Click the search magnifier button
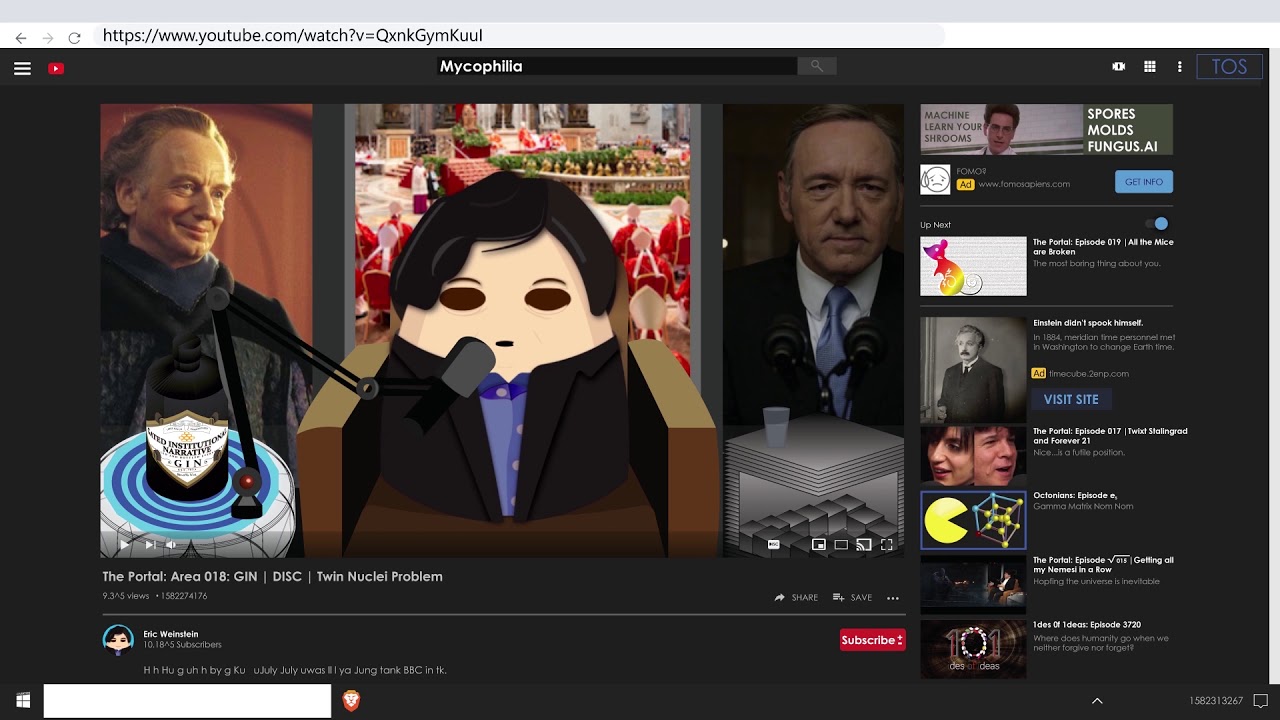Image resolution: width=1280 pixels, height=720 pixels. coord(816,66)
